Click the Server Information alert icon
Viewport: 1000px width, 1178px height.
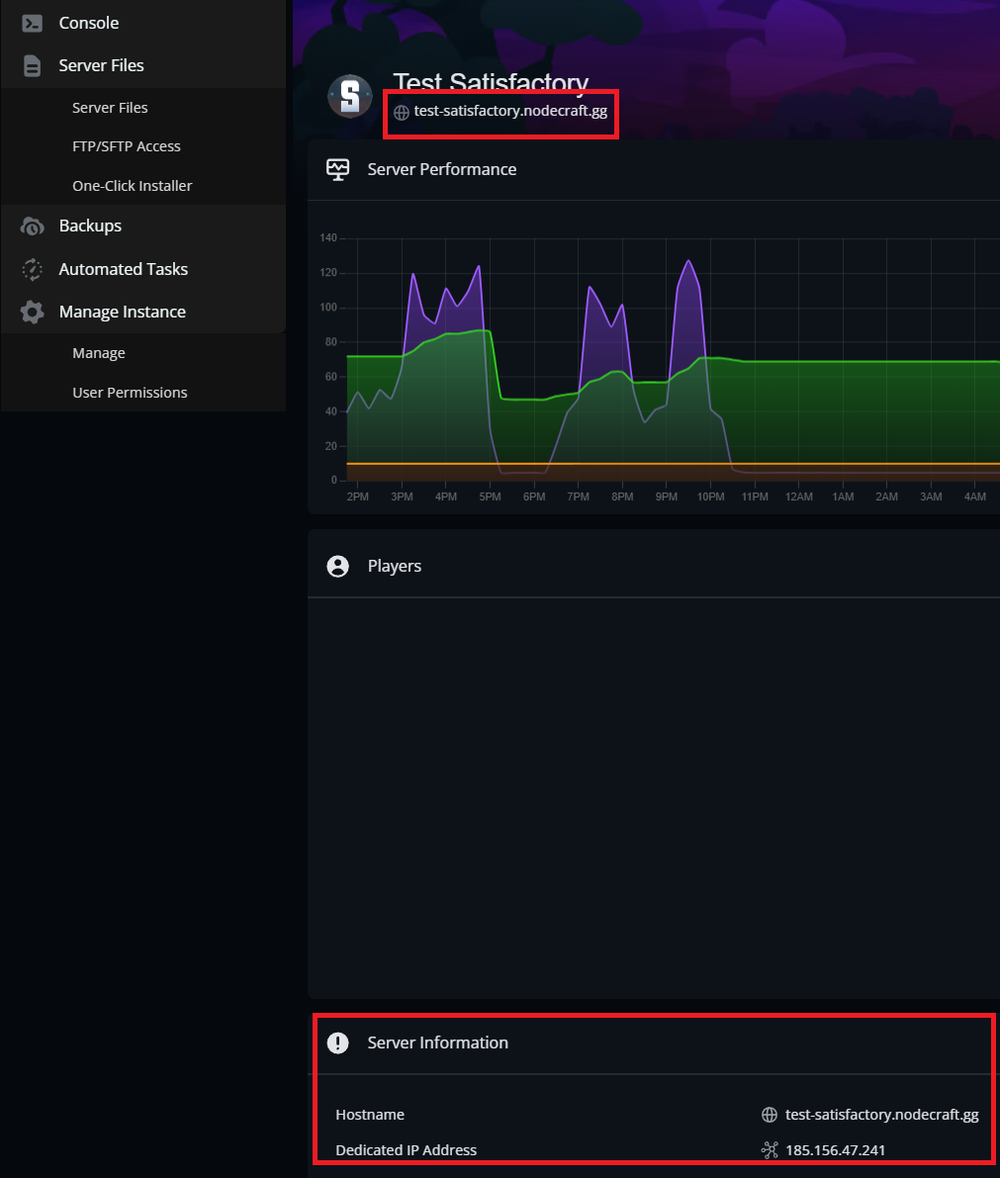point(337,1043)
